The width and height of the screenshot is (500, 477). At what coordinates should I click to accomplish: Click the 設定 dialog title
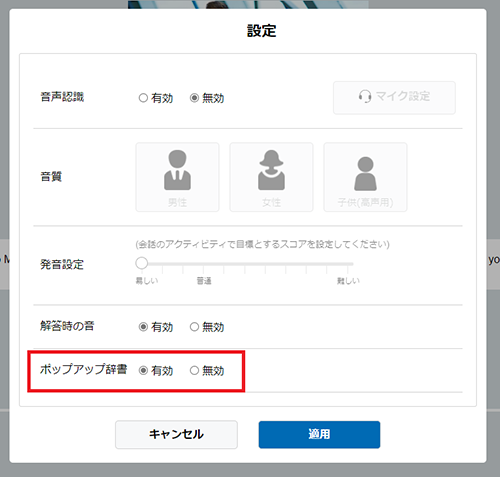pos(262,31)
